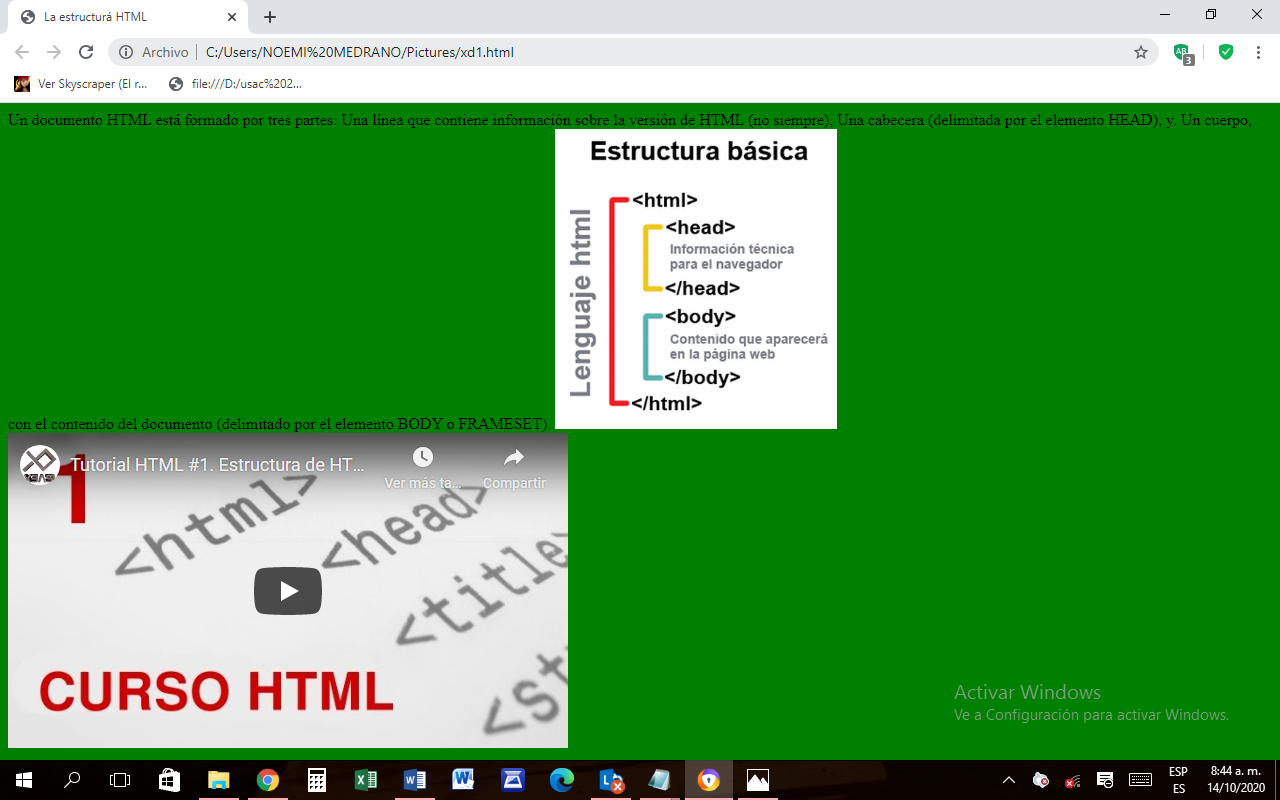The width and height of the screenshot is (1280, 800).
Task: Open the browser's three-dot menu
Action: [1258, 52]
